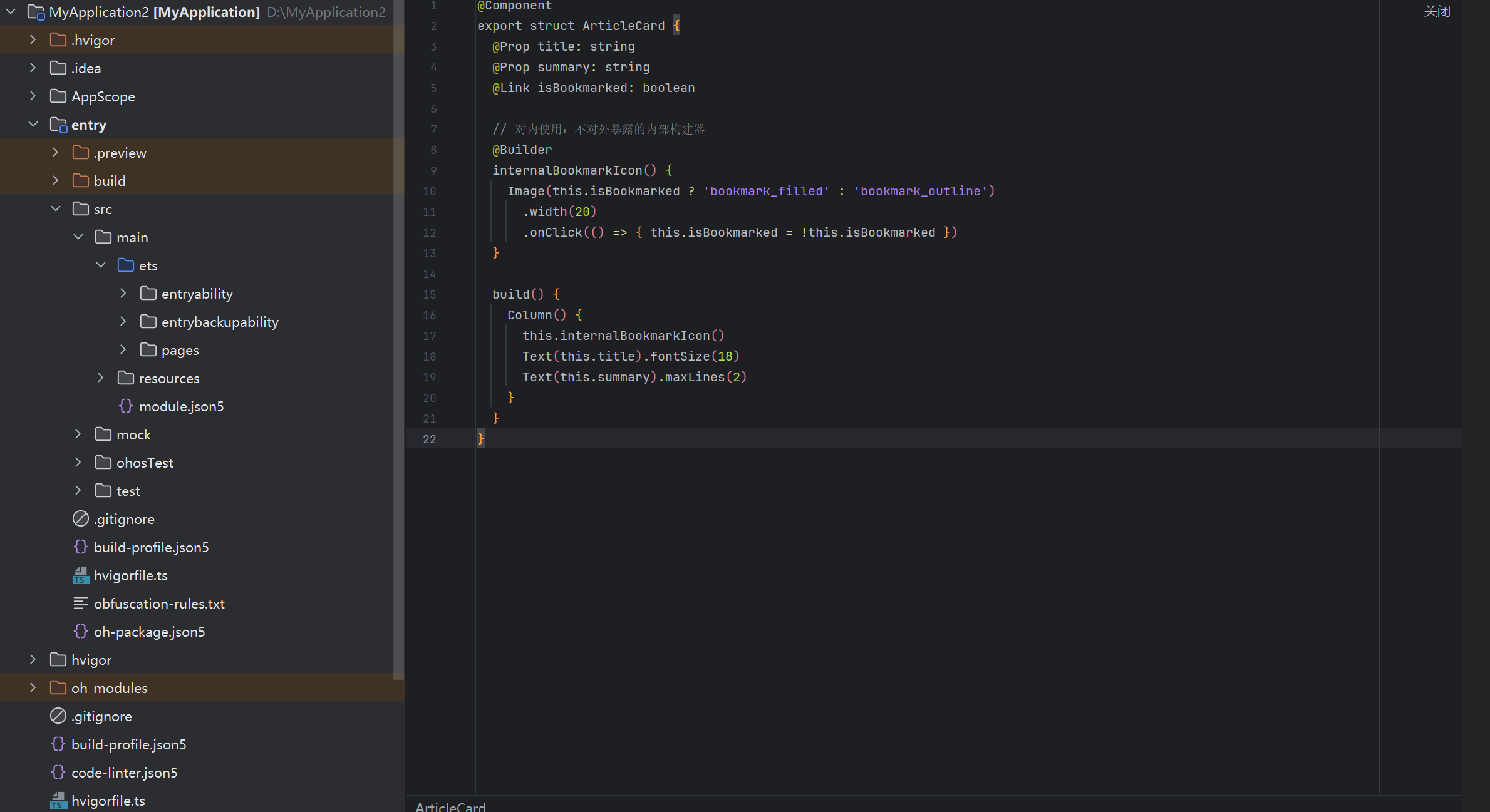Click the entry hvigorfile.ts TypeScript icon
Screen dimensions: 1490x812
click(81, 575)
